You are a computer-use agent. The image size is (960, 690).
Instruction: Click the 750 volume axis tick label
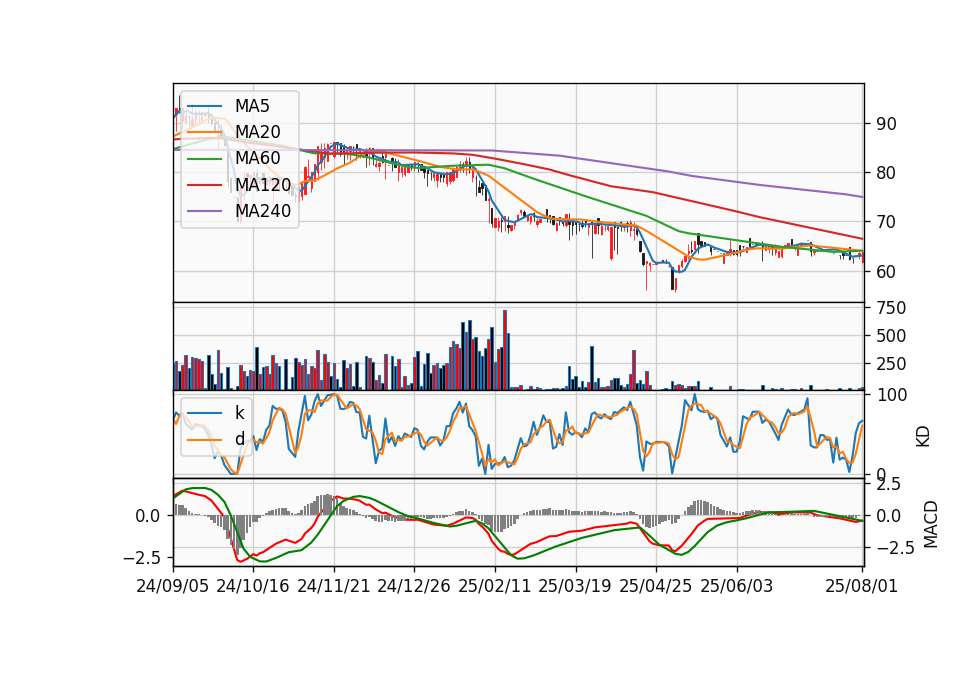coord(891,308)
